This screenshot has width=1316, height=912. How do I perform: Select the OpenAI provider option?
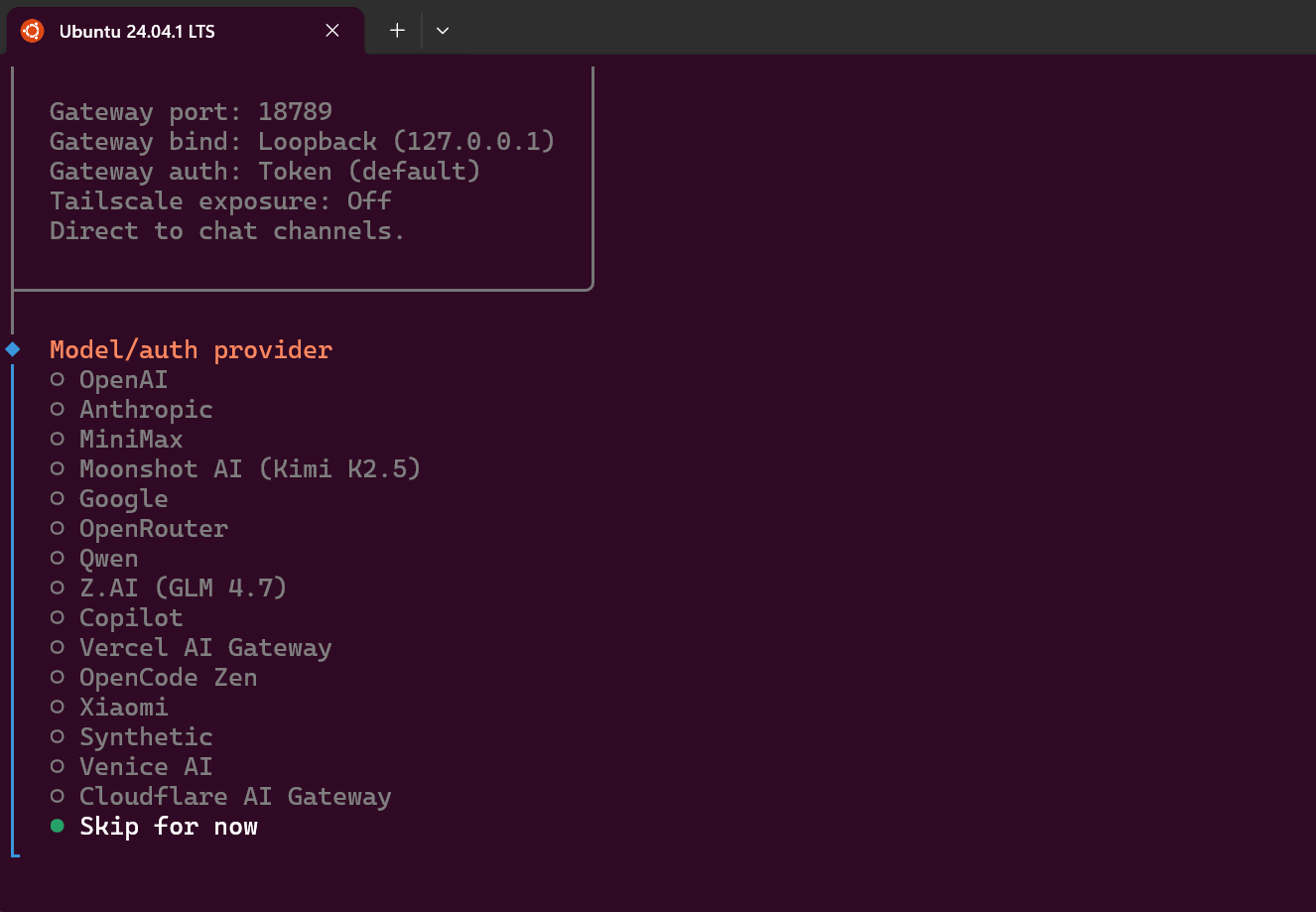(x=109, y=380)
